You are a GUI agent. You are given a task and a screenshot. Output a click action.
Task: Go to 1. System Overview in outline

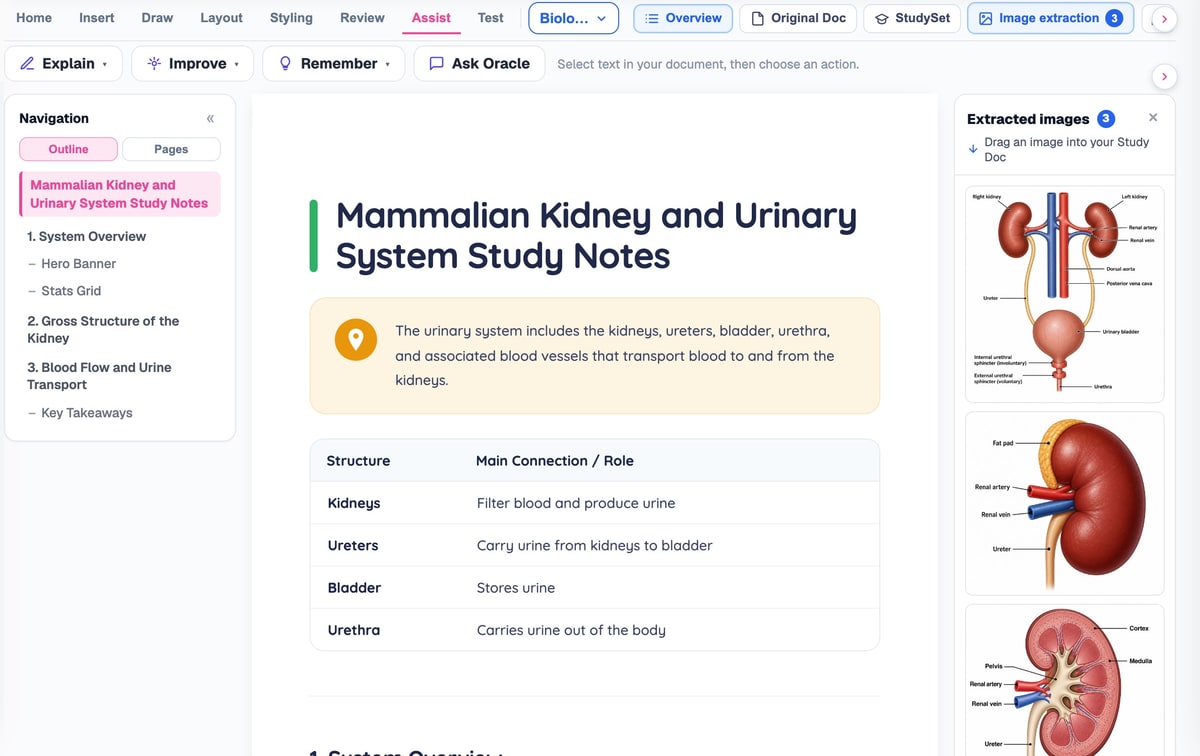click(x=87, y=237)
